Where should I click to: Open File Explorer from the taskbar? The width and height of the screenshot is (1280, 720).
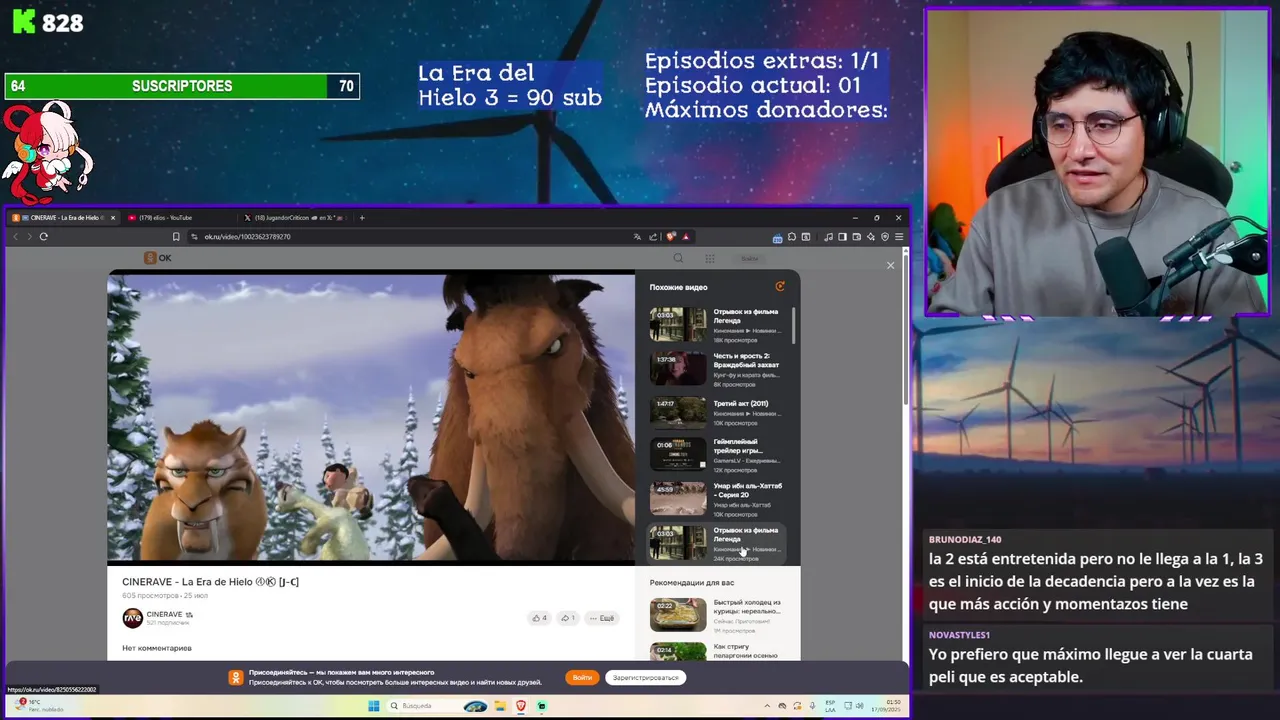[499, 706]
